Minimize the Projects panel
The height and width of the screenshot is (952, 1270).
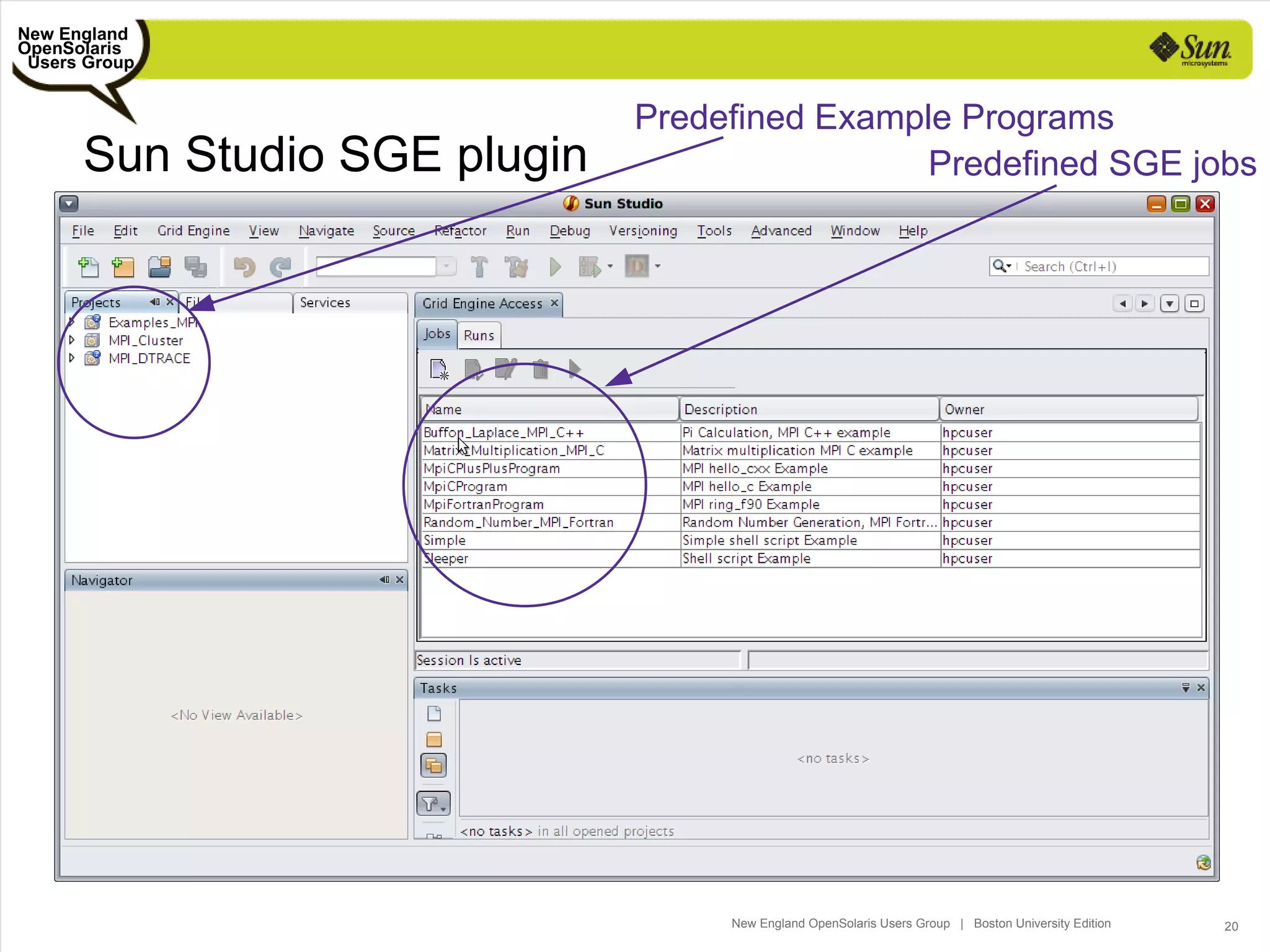154,302
